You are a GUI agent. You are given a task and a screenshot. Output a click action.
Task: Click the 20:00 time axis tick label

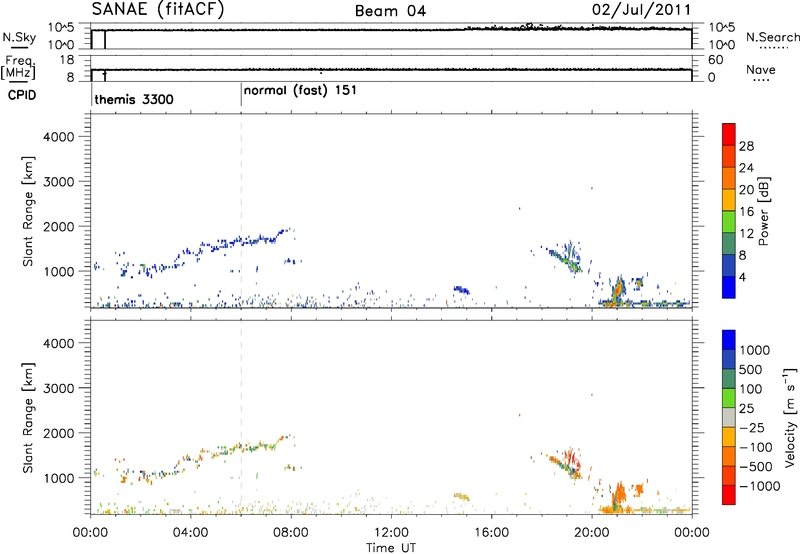pos(592,533)
